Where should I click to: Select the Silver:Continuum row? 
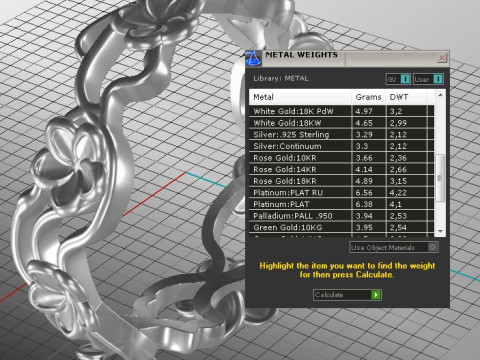pos(341,146)
